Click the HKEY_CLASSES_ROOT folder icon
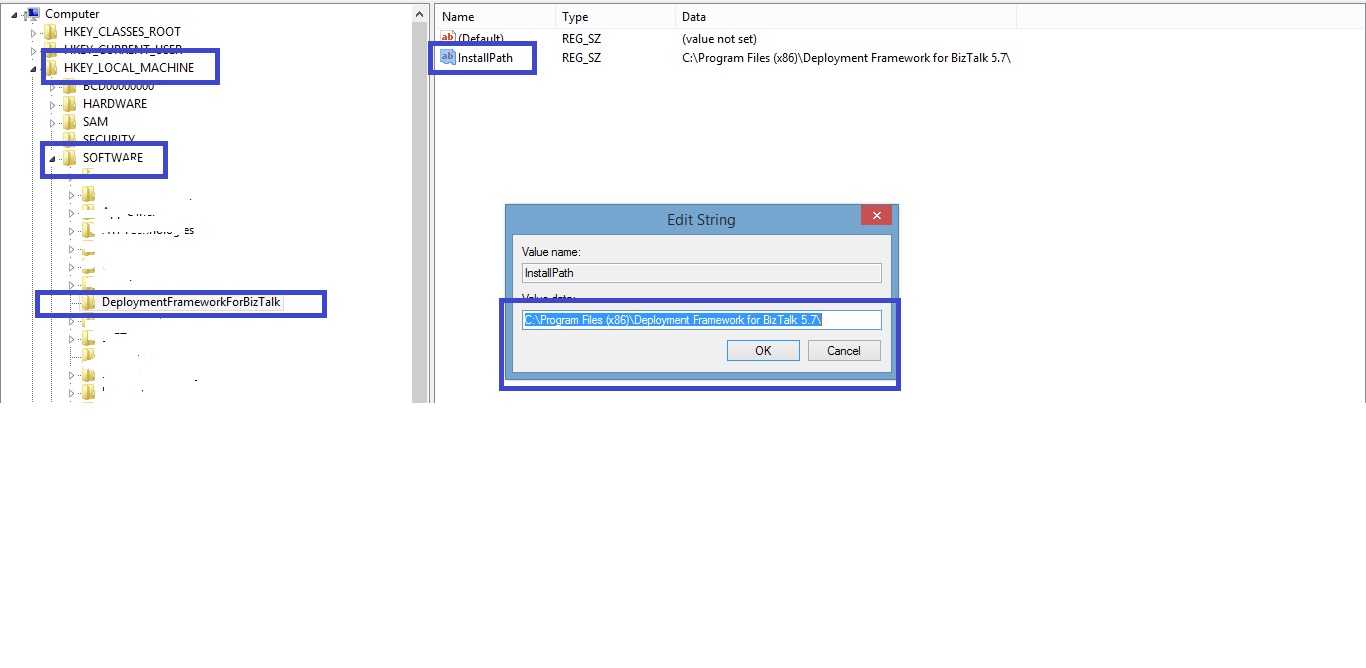Screen dimensions: 1366x668 point(51,32)
